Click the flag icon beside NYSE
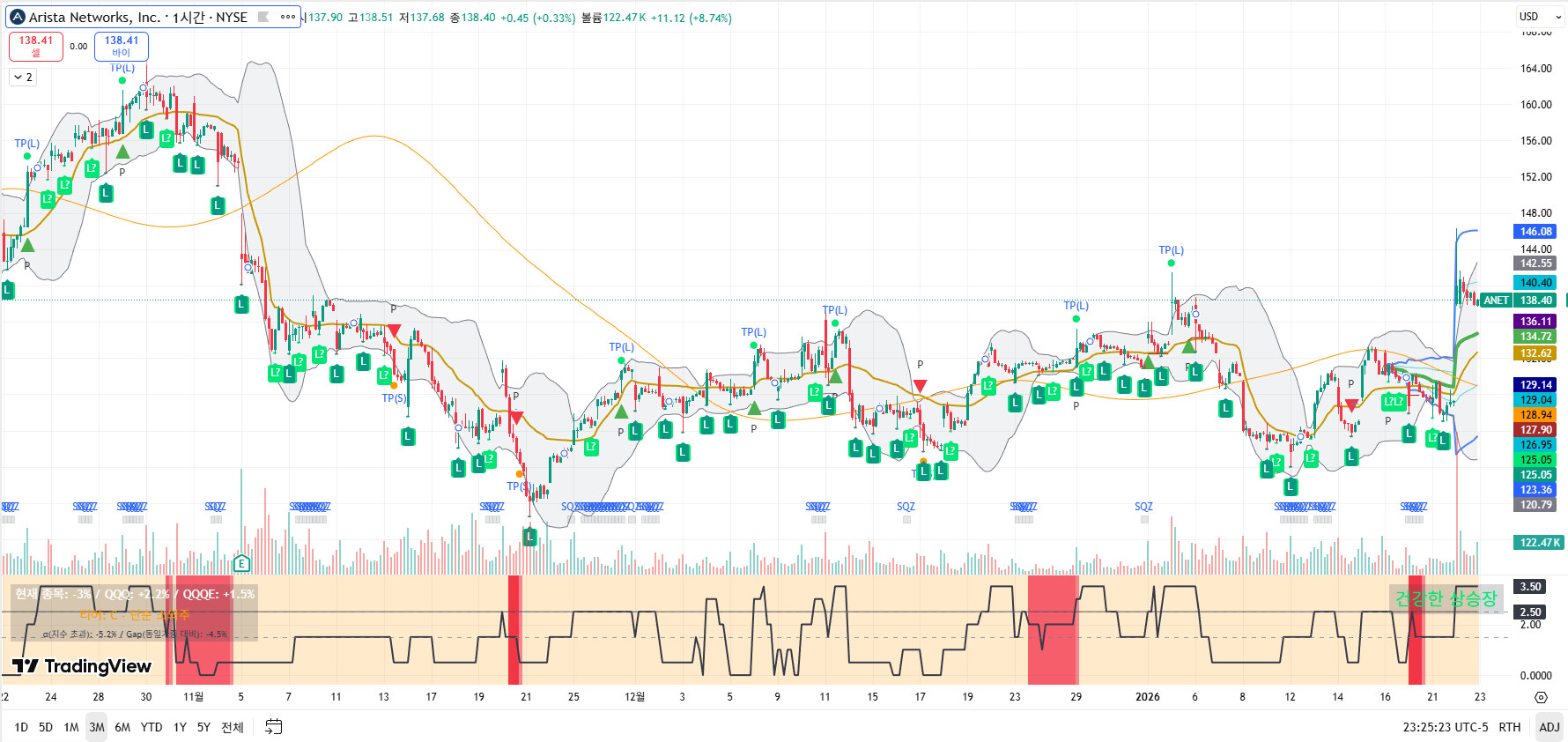This screenshot has height=742, width=1568. (x=263, y=17)
